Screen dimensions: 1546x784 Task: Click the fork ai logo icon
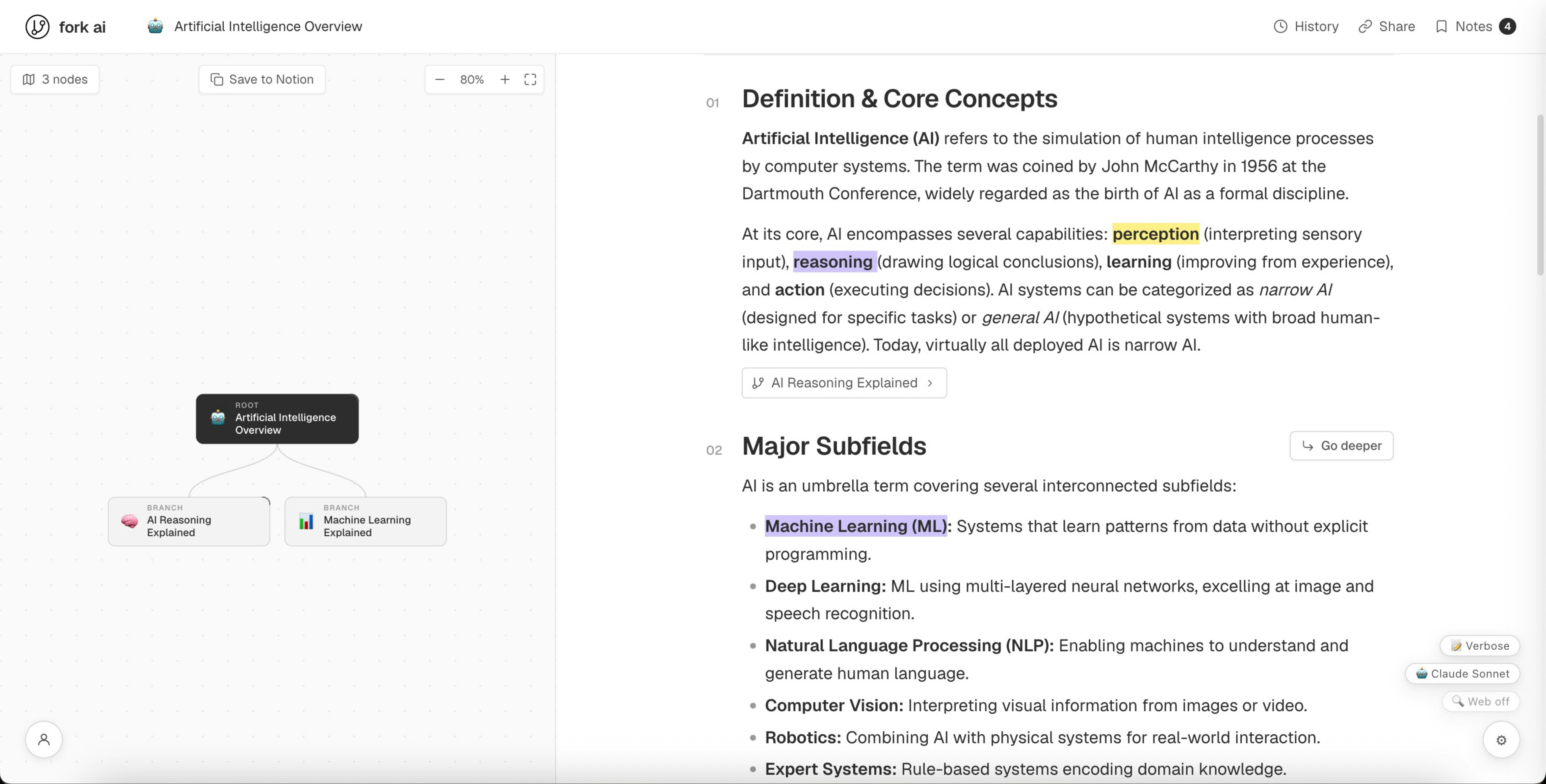37,26
